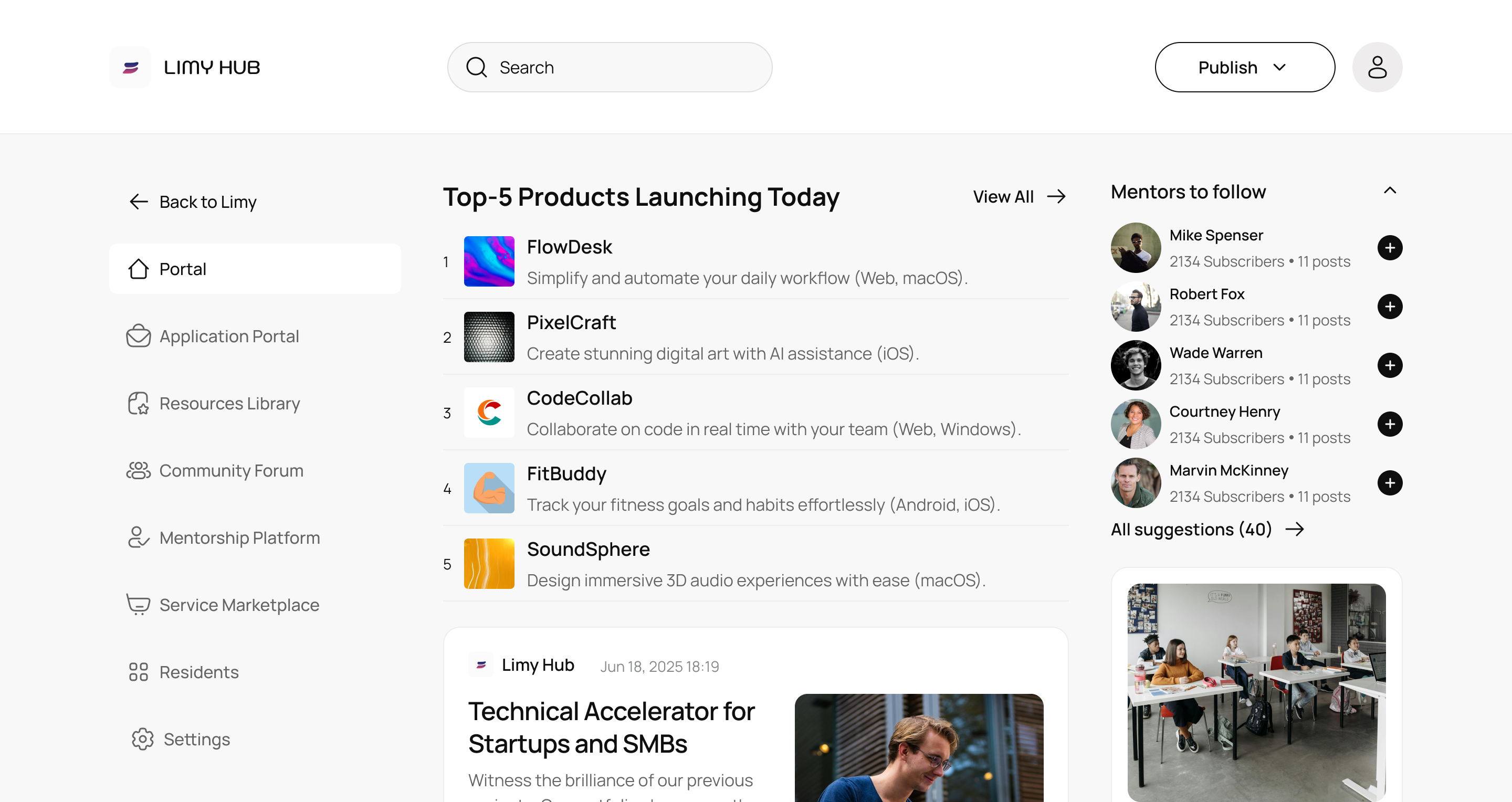Viewport: 1512px width, 802px height.
Task: Click the Limy Hub logo icon
Action: click(x=130, y=67)
